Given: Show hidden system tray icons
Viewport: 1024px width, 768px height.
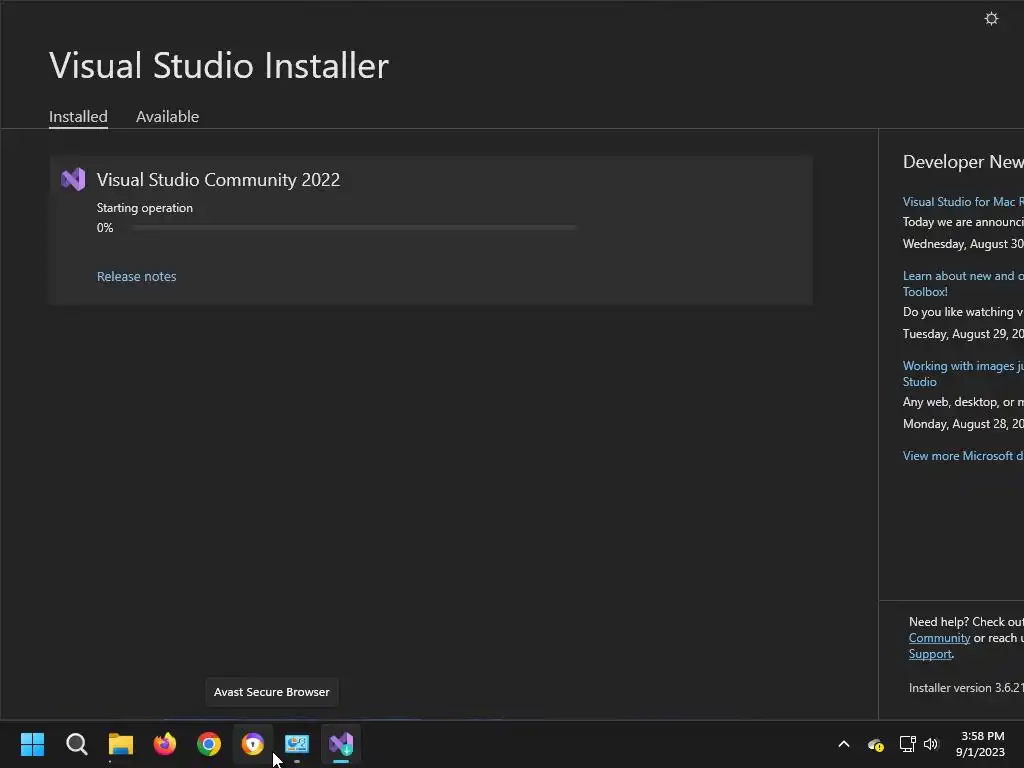Looking at the screenshot, I should pyautogui.click(x=844, y=744).
